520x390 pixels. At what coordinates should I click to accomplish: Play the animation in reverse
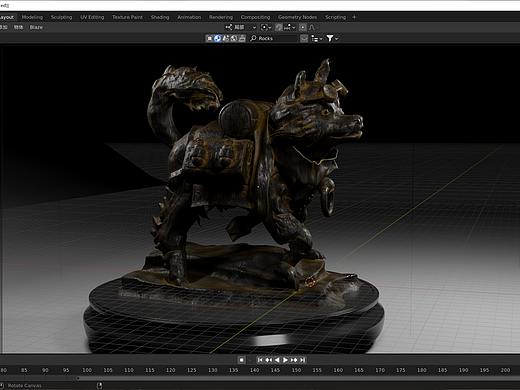pos(277,360)
